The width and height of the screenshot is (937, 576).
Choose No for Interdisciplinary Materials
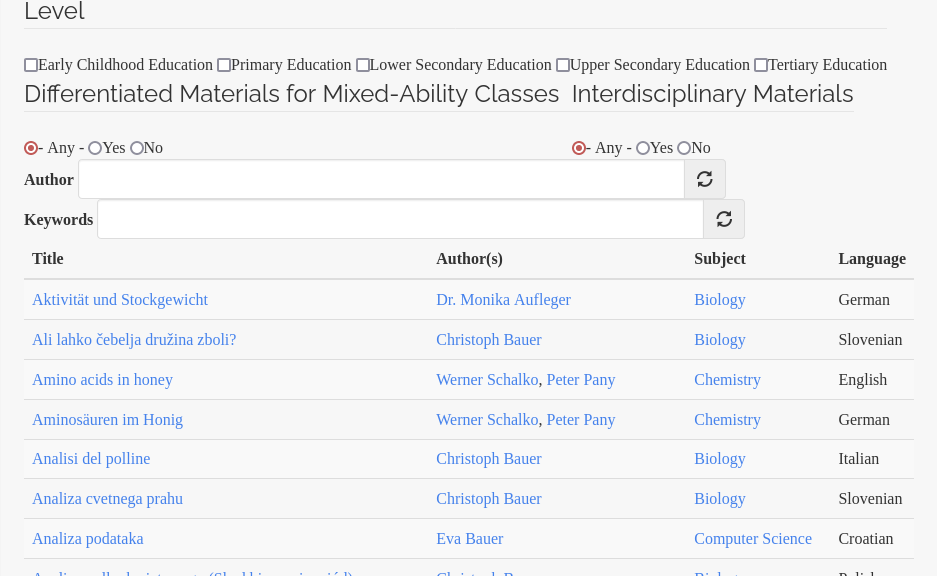click(684, 148)
